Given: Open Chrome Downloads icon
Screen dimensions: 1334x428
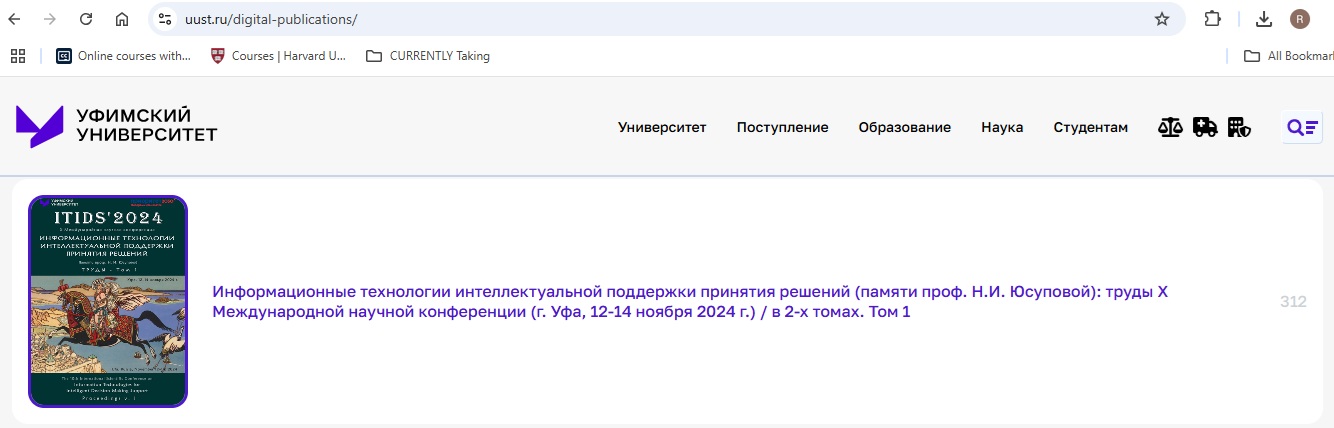Looking at the screenshot, I should pos(1264,19).
